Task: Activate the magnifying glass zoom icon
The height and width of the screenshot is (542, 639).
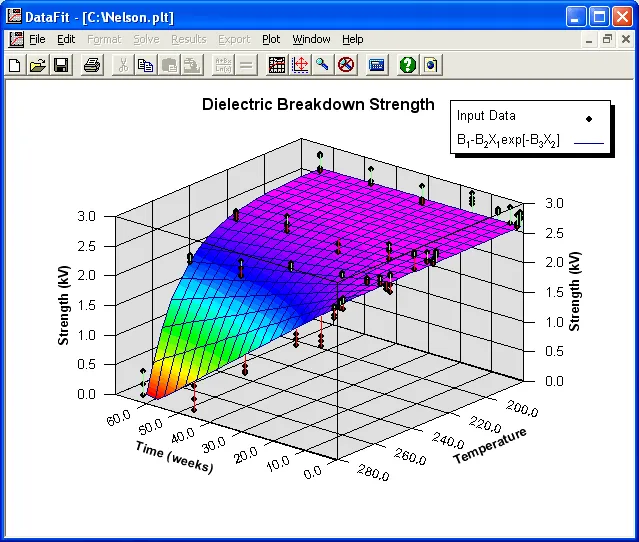Action: [323, 65]
